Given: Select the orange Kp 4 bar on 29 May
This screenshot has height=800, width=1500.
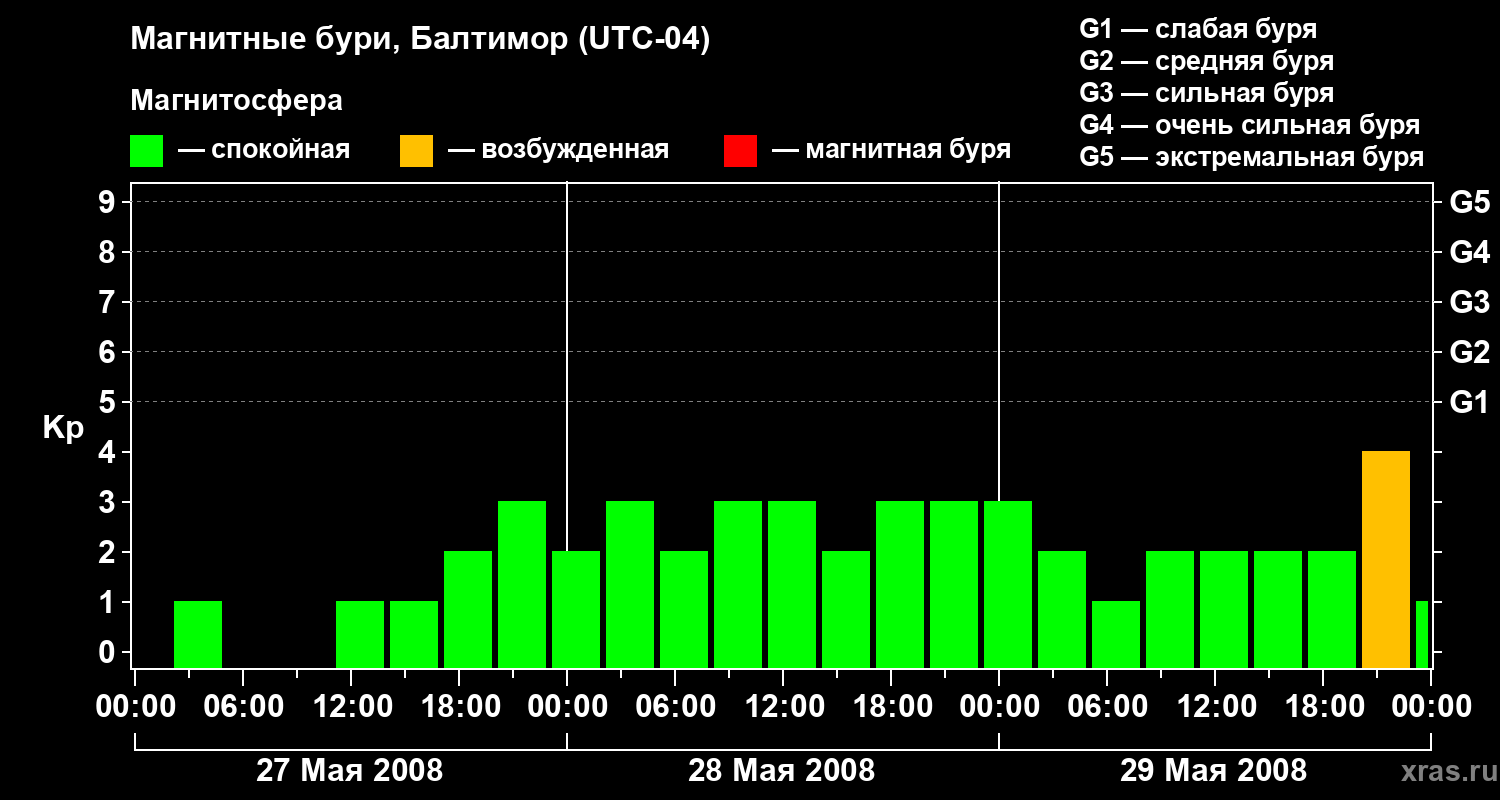Looking at the screenshot, I should (1386, 559).
